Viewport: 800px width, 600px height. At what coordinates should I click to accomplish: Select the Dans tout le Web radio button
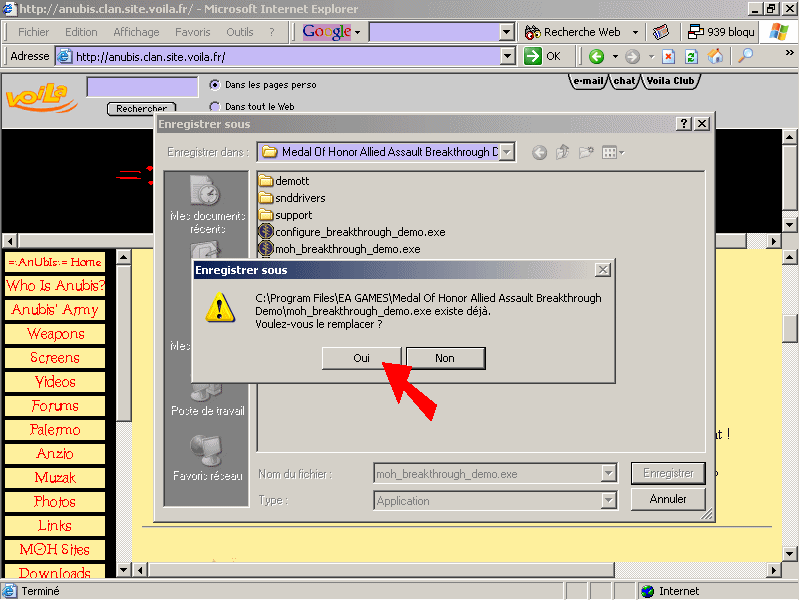click(x=215, y=107)
